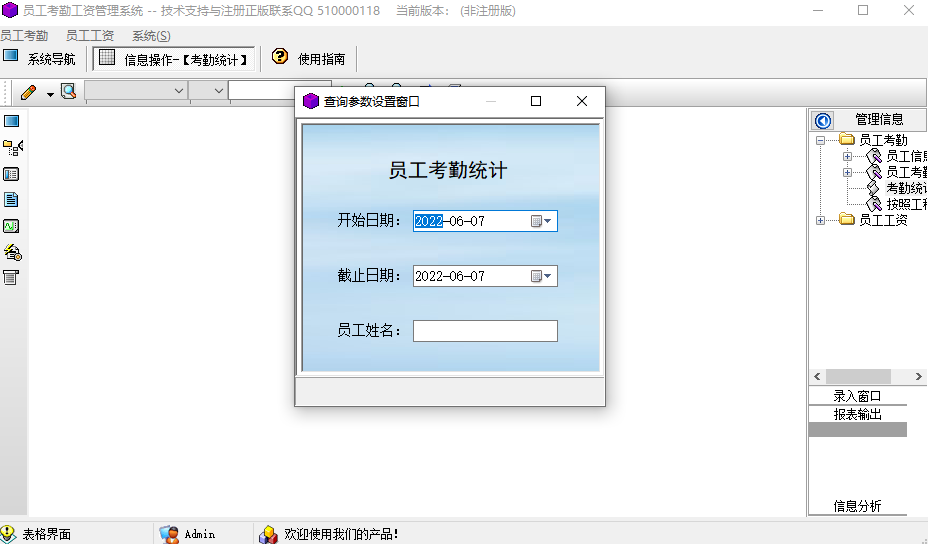
Task: Click the tree panel horizontal scrollbar thumb
Action: pos(858,376)
